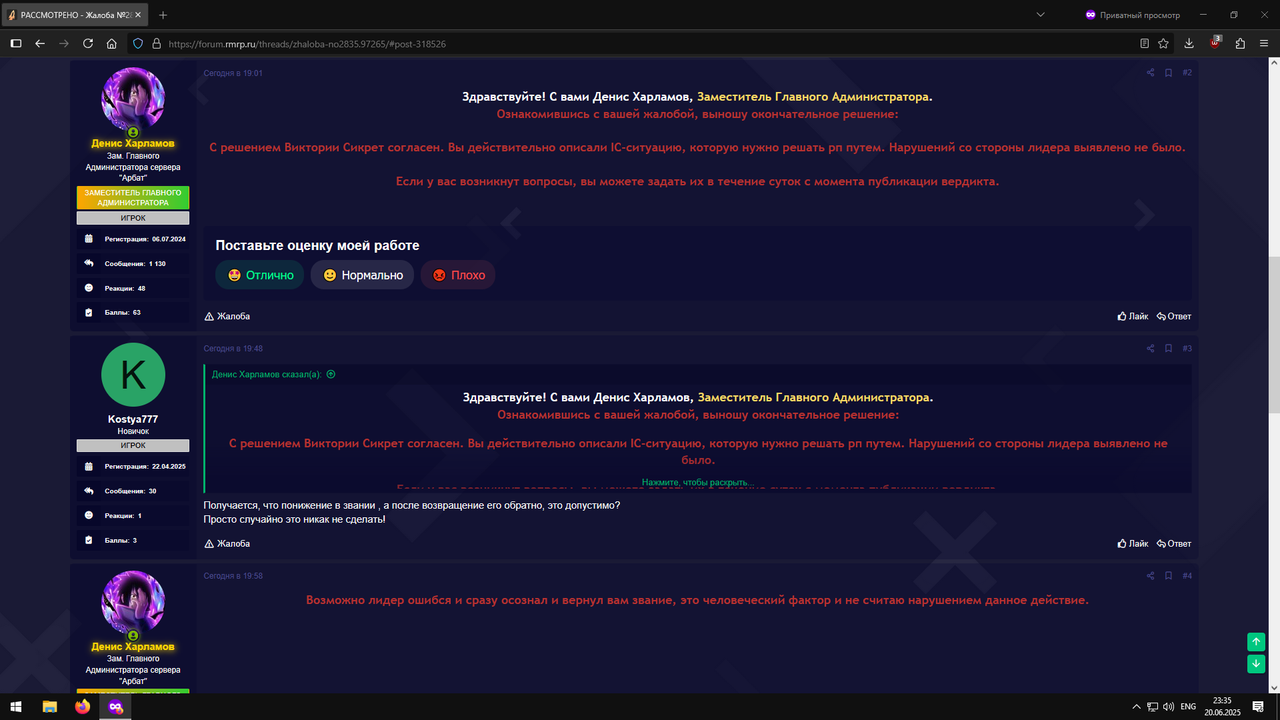
Task: Bookmark post #2 via the bookmark icon
Action: pos(1168,72)
